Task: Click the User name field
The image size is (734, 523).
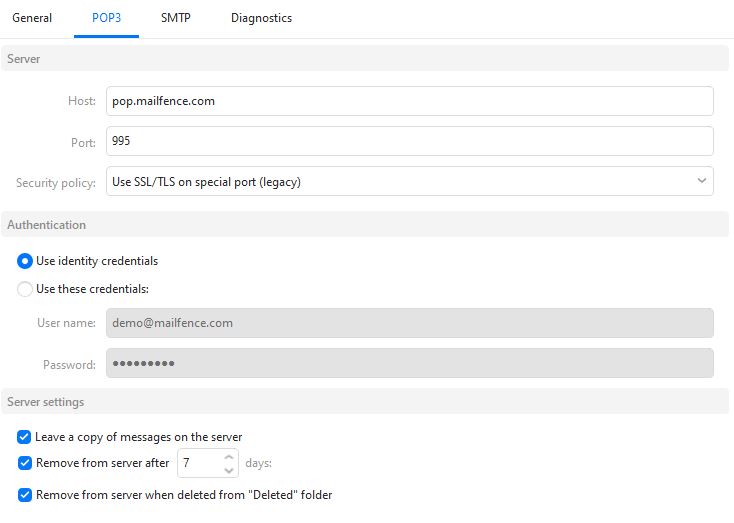Action: (410, 323)
